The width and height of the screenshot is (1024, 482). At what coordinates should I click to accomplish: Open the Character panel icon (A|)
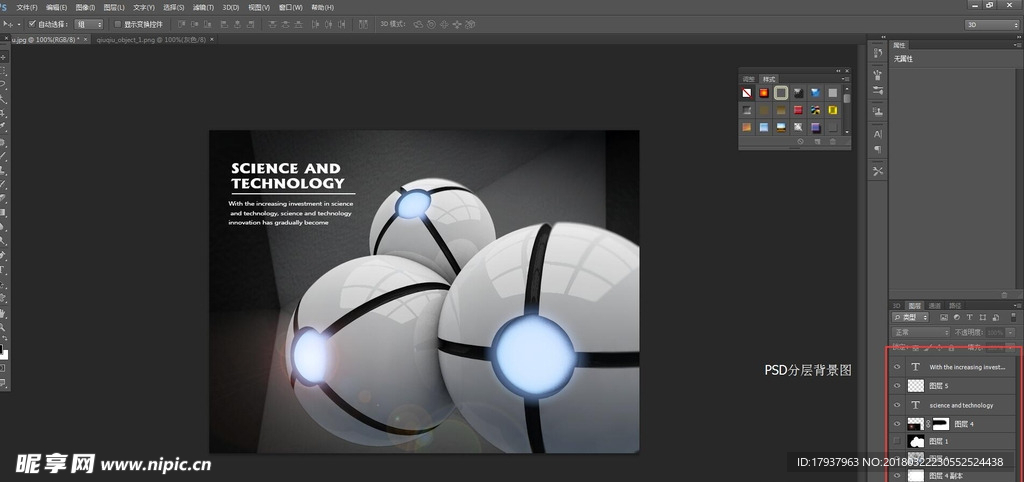877,133
